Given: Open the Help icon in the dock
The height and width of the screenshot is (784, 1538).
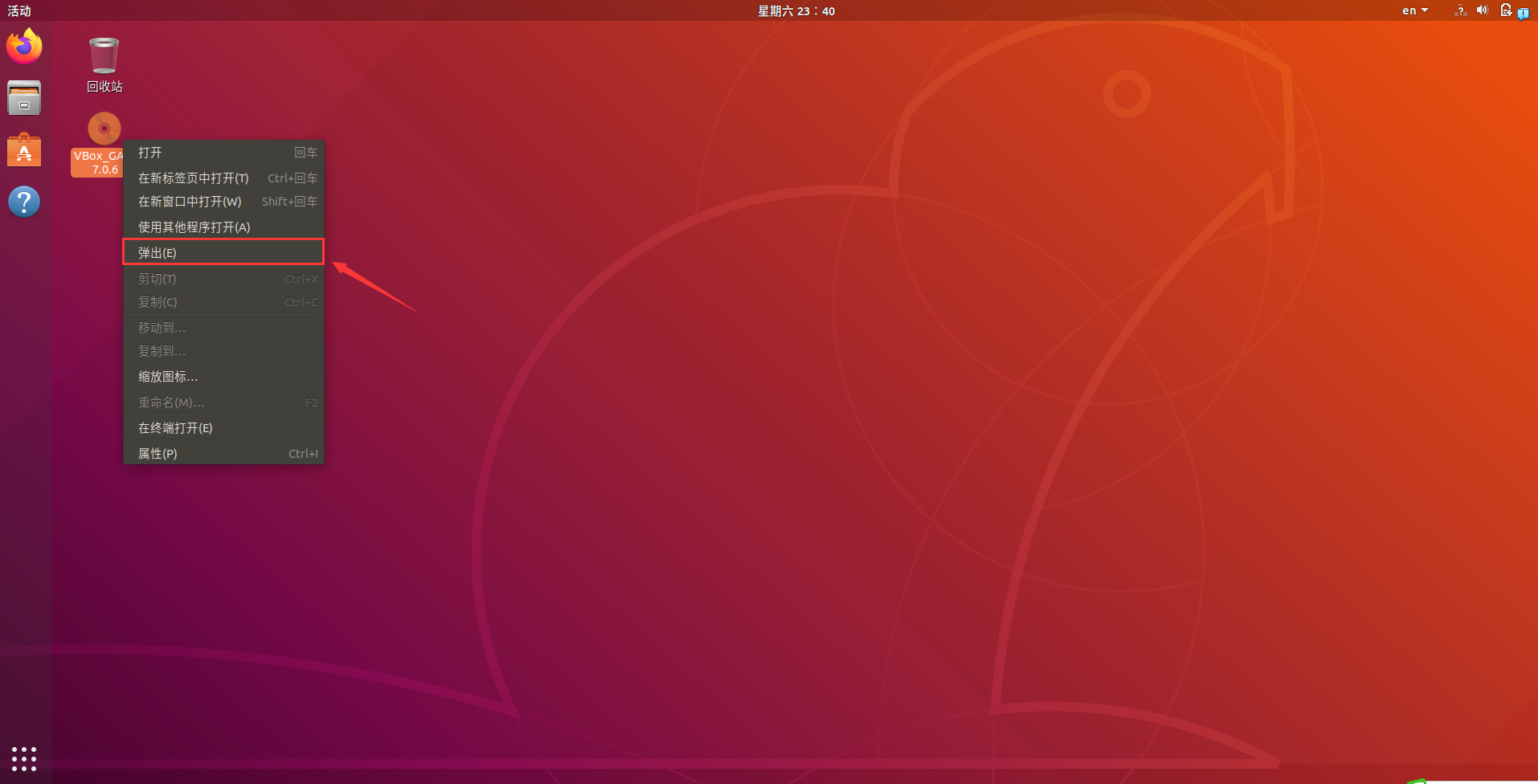Looking at the screenshot, I should click(x=24, y=202).
